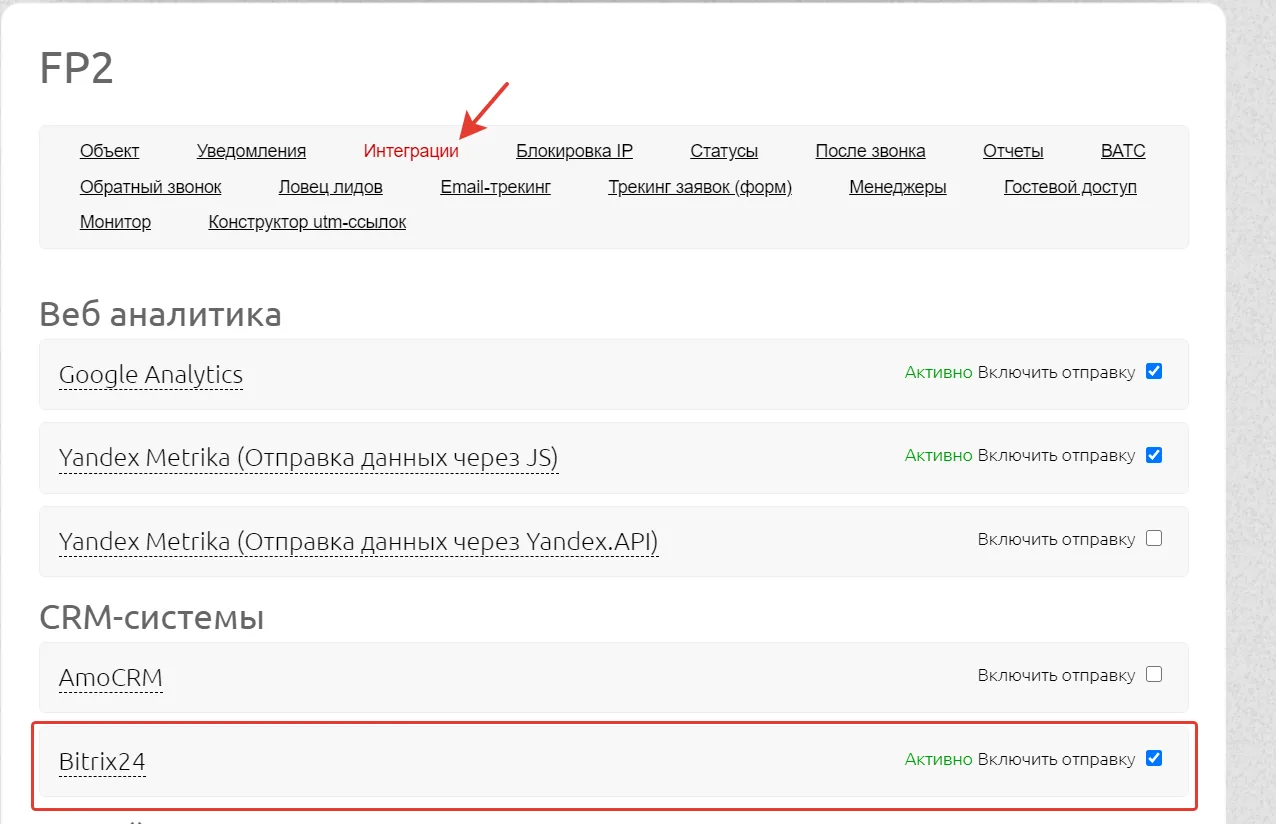Disable Bitrix24 sending checkbox
This screenshot has height=824, width=1276.
tap(1154, 758)
